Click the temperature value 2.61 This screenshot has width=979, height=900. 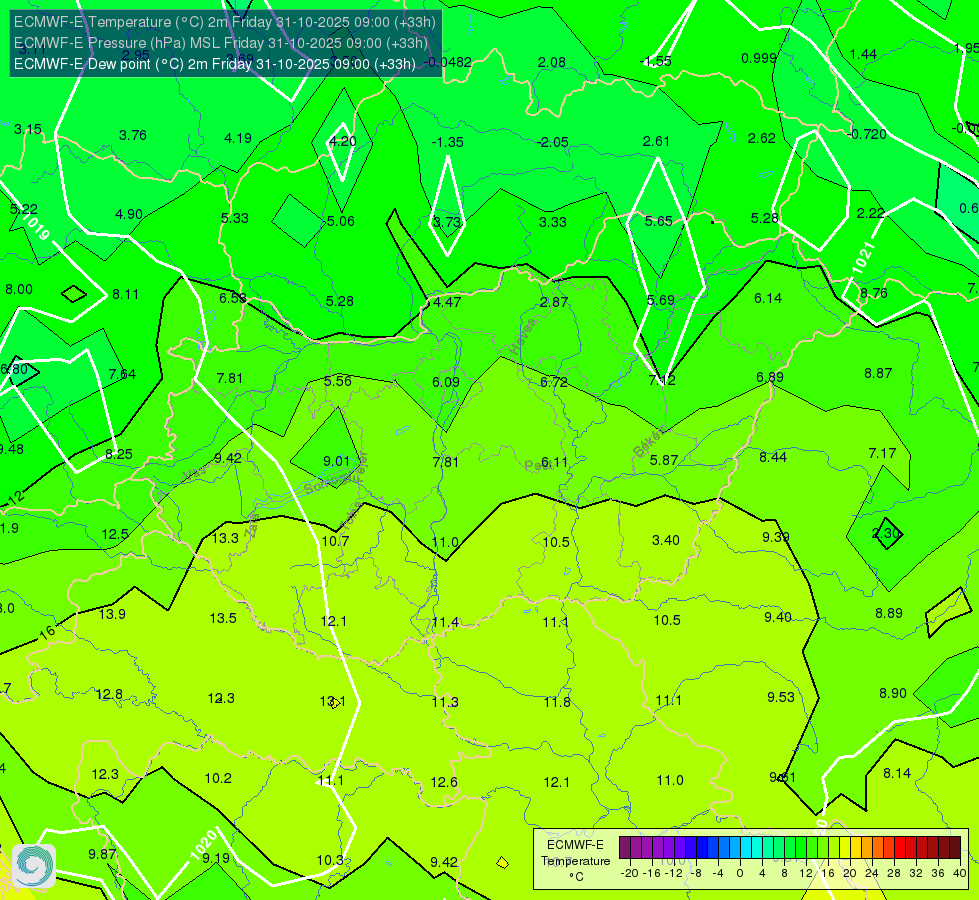tap(656, 142)
